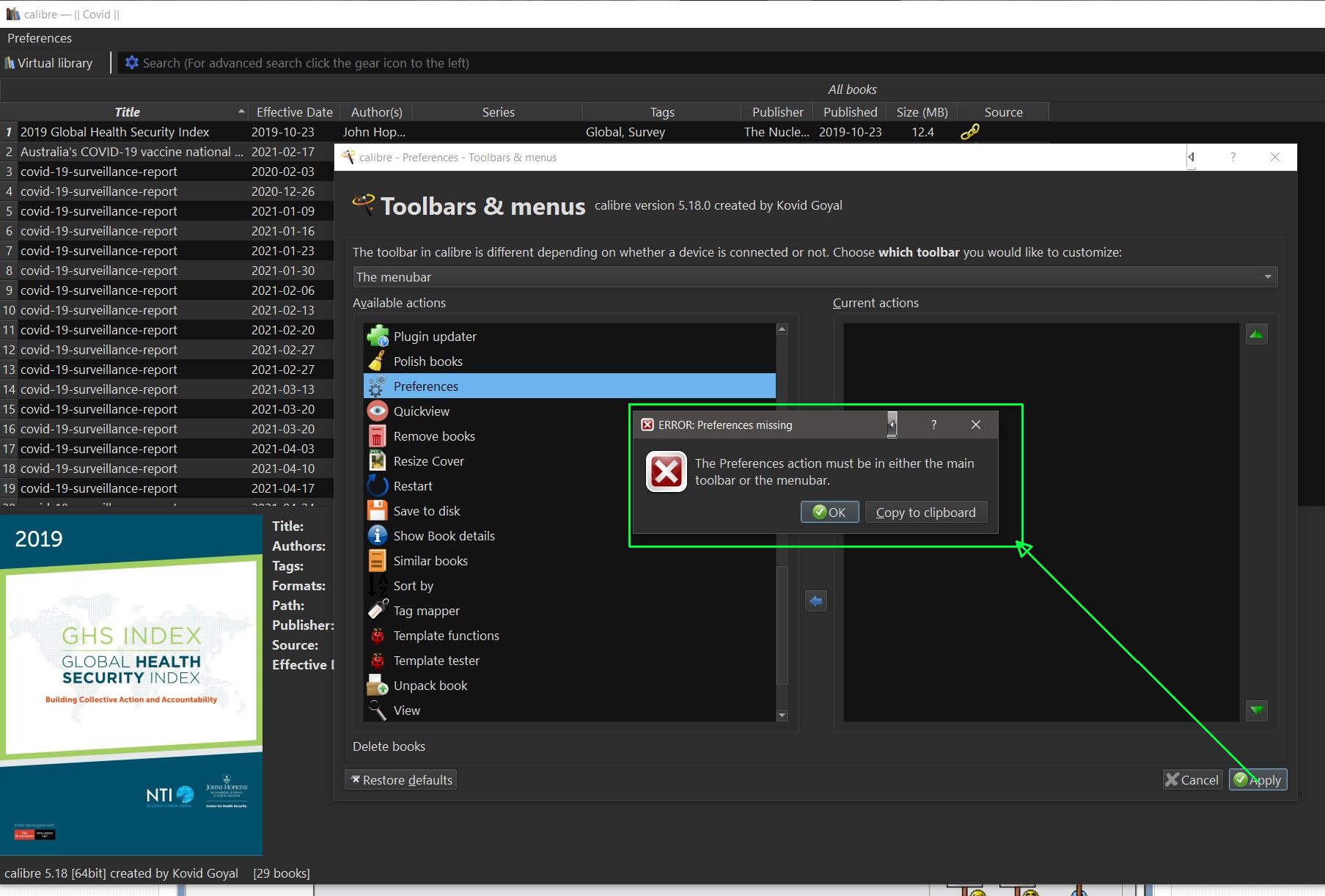
Task: Move action up with green up arrow
Action: pos(1257,335)
